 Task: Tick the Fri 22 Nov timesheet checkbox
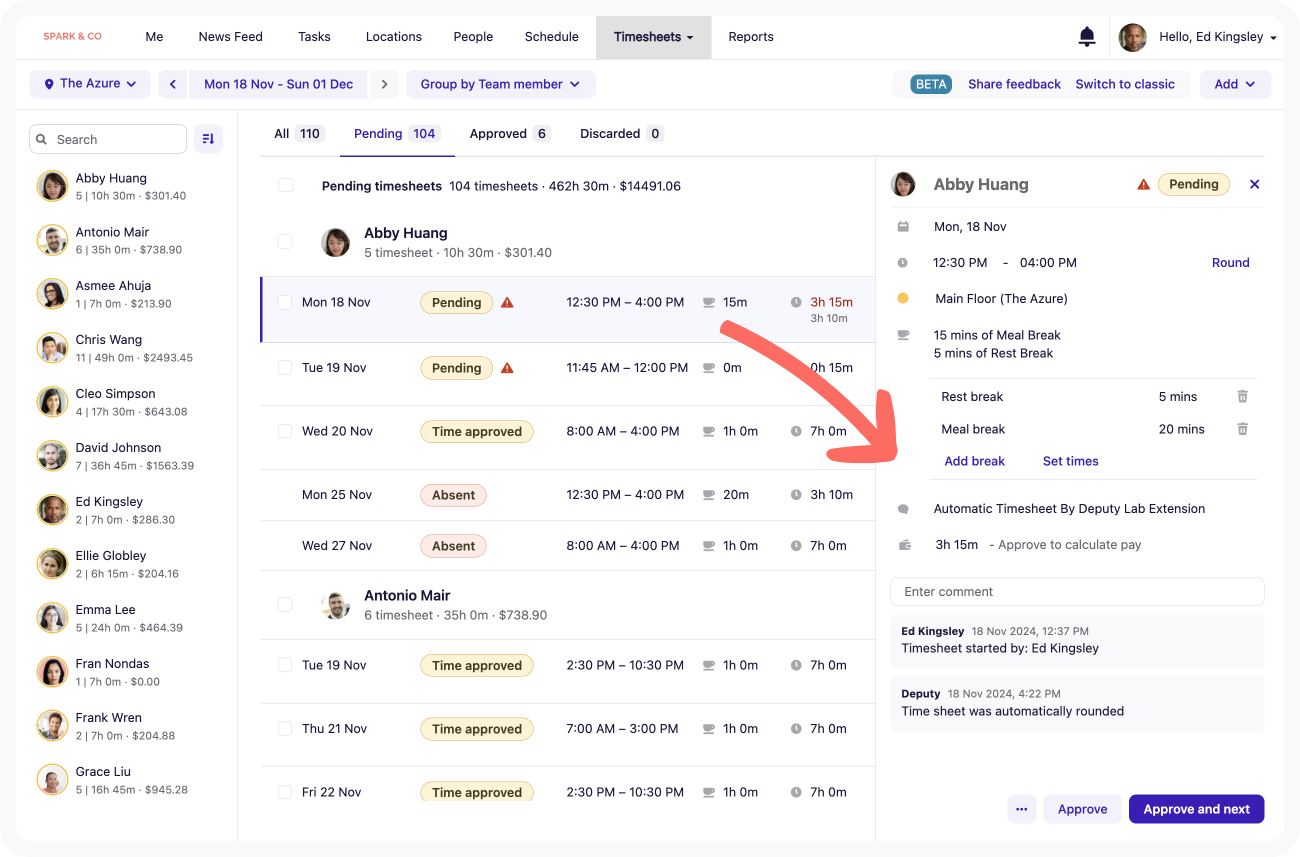(285, 792)
